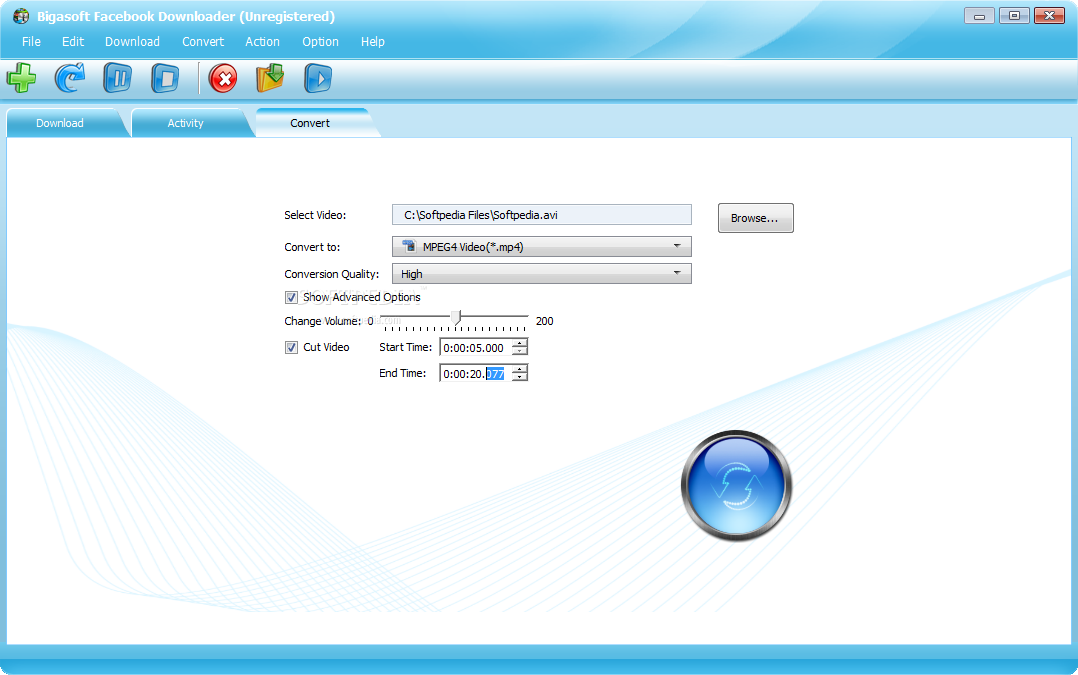The height and width of the screenshot is (675, 1078).
Task: Increase End Time with up spinner arrow
Action: click(520, 369)
